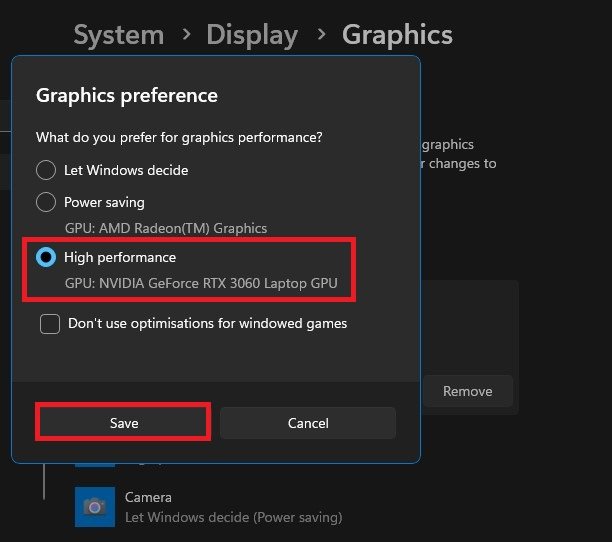
Task: Click the Remove button behind the dialog
Action: pos(468,391)
